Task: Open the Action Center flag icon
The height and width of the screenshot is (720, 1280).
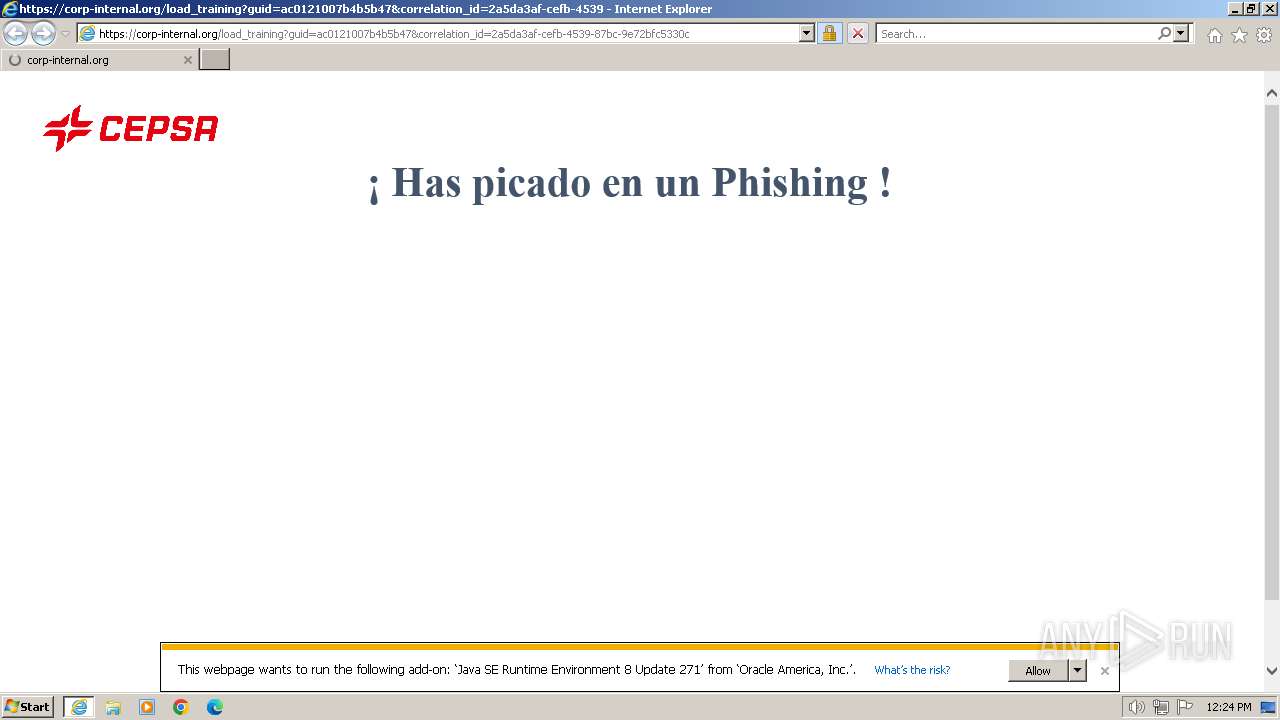Action: tap(1185, 707)
